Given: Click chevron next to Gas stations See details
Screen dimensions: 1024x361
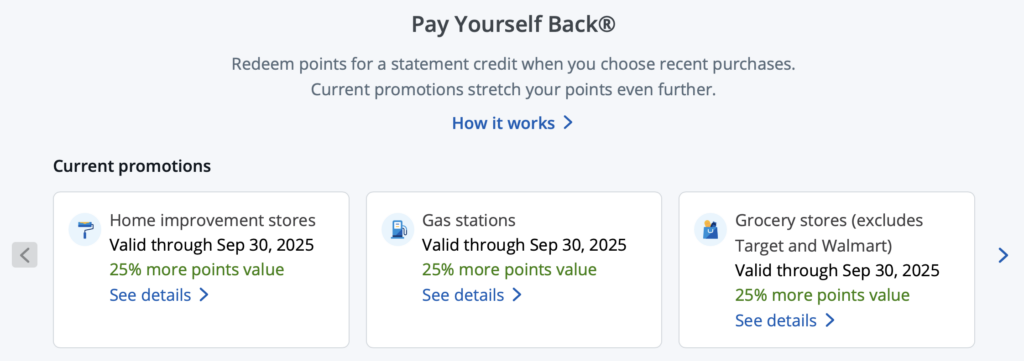Looking at the screenshot, I should click(x=516, y=295).
